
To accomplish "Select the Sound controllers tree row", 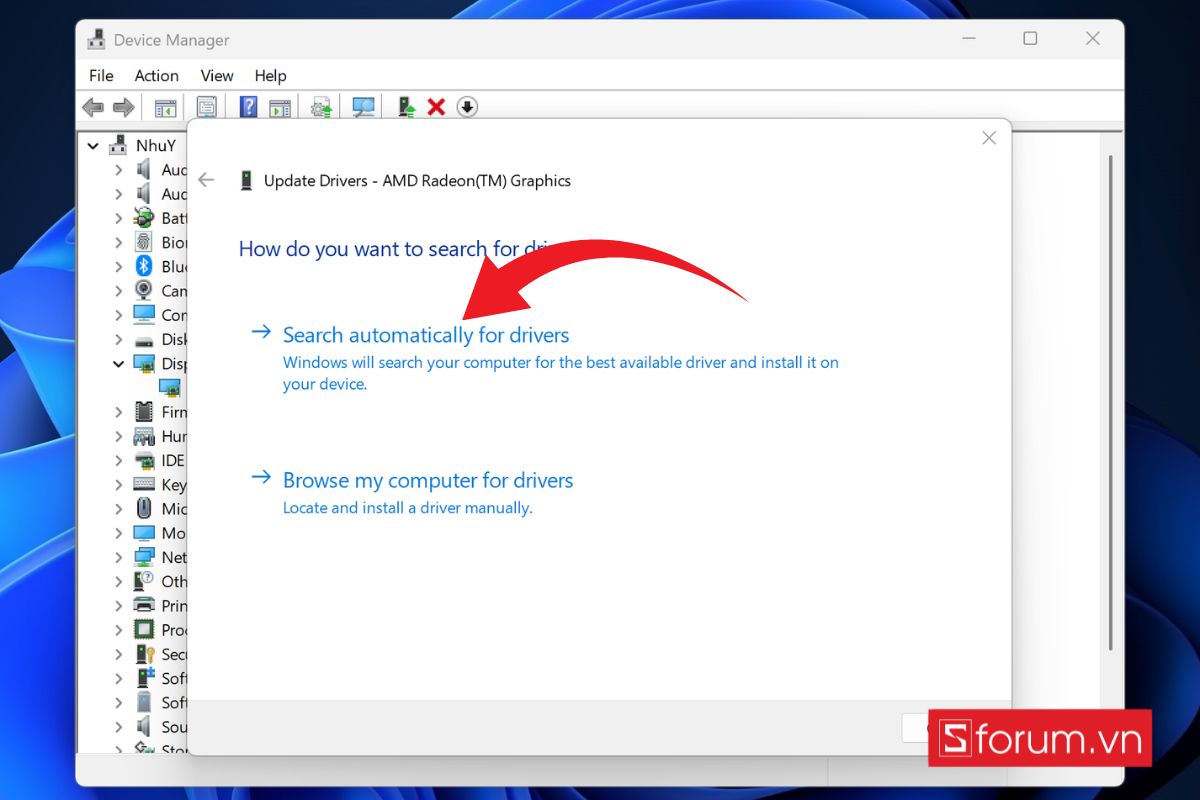I will (158, 726).
